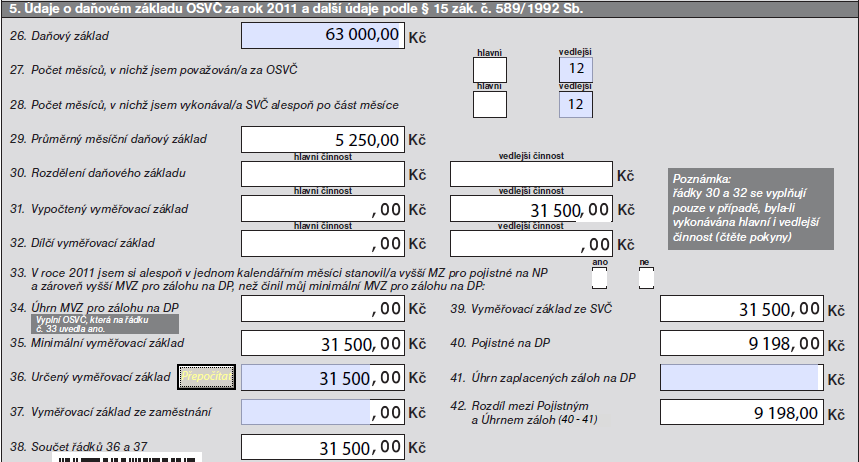
Task: Select 'vedlejší' months box on row 27
Action: click(x=575, y=69)
